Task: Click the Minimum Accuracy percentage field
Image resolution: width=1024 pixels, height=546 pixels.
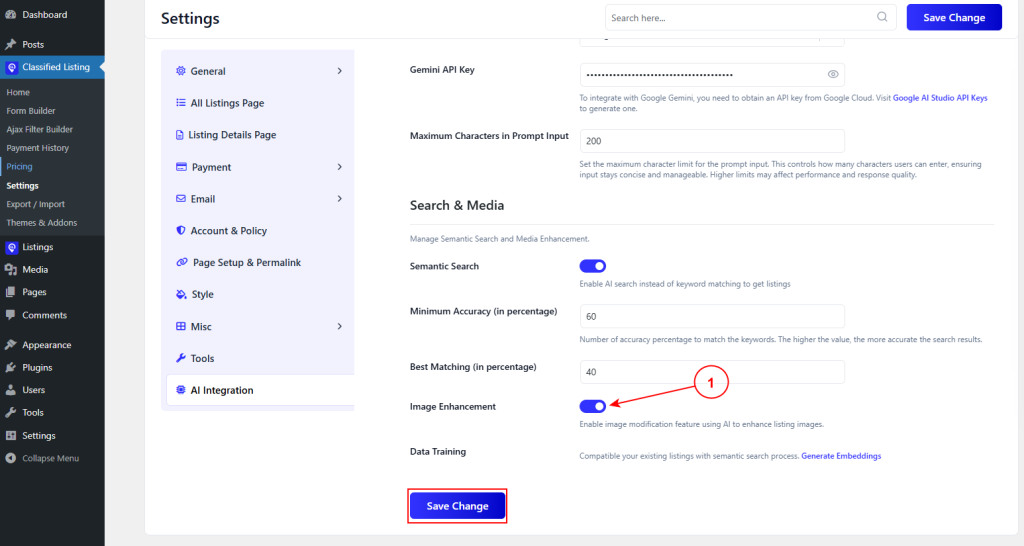Action: point(712,316)
